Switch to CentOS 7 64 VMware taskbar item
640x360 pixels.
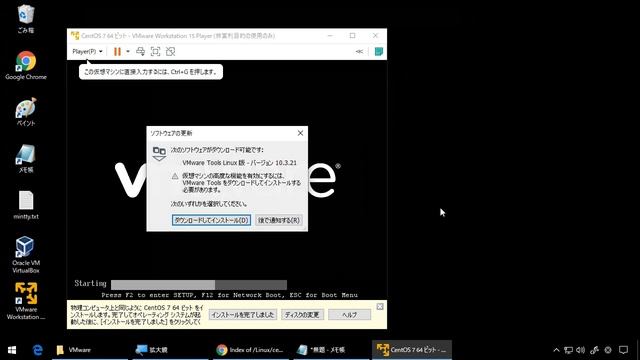(412, 350)
